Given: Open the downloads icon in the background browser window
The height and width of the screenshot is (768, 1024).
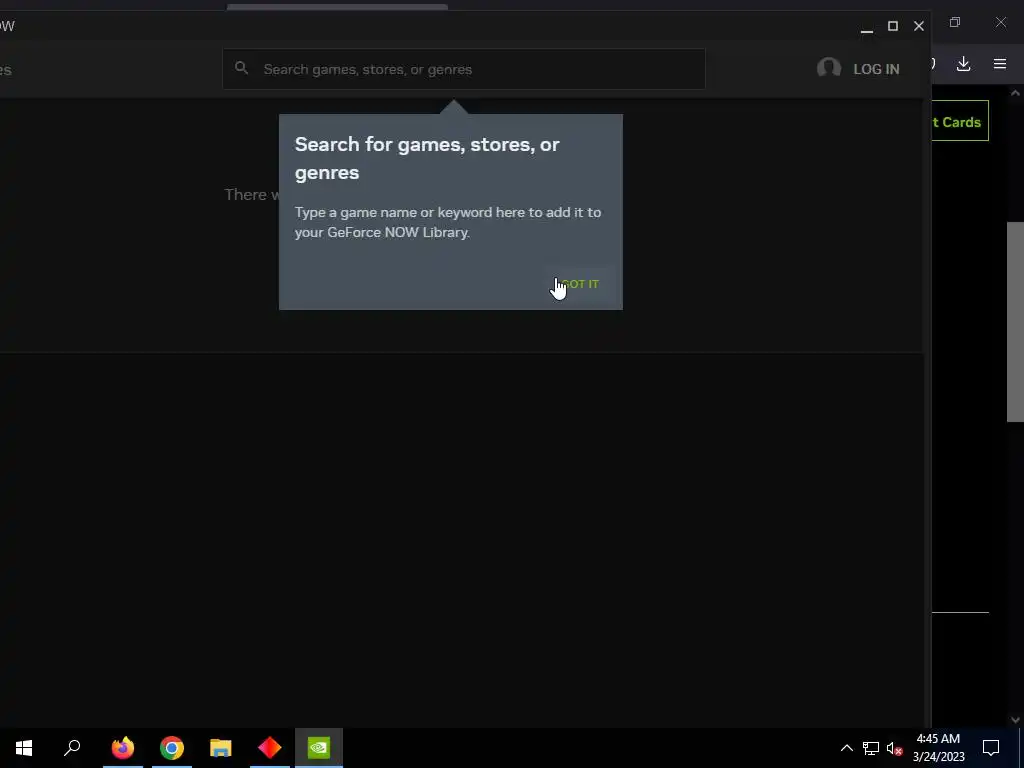Looking at the screenshot, I should (x=963, y=64).
